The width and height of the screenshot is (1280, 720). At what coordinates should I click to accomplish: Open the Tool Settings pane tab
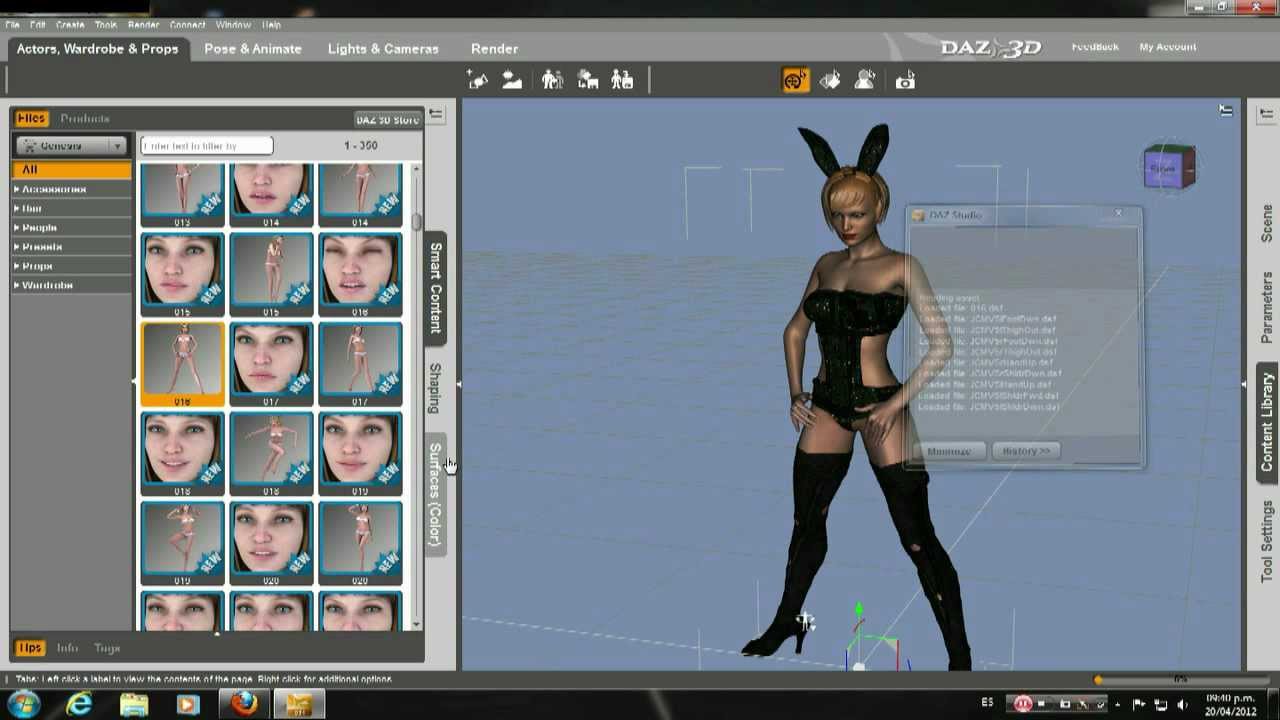(x=1266, y=541)
